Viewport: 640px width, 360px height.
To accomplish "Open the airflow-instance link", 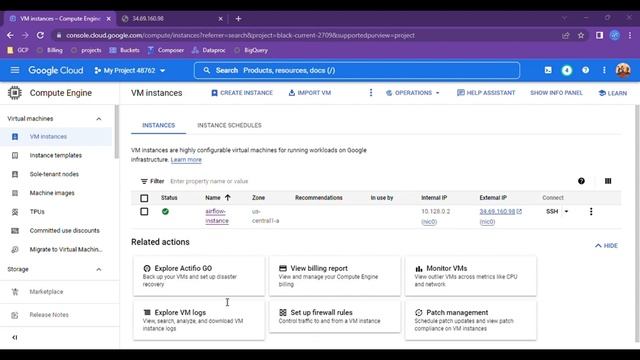I will click(x=217, y=216).
